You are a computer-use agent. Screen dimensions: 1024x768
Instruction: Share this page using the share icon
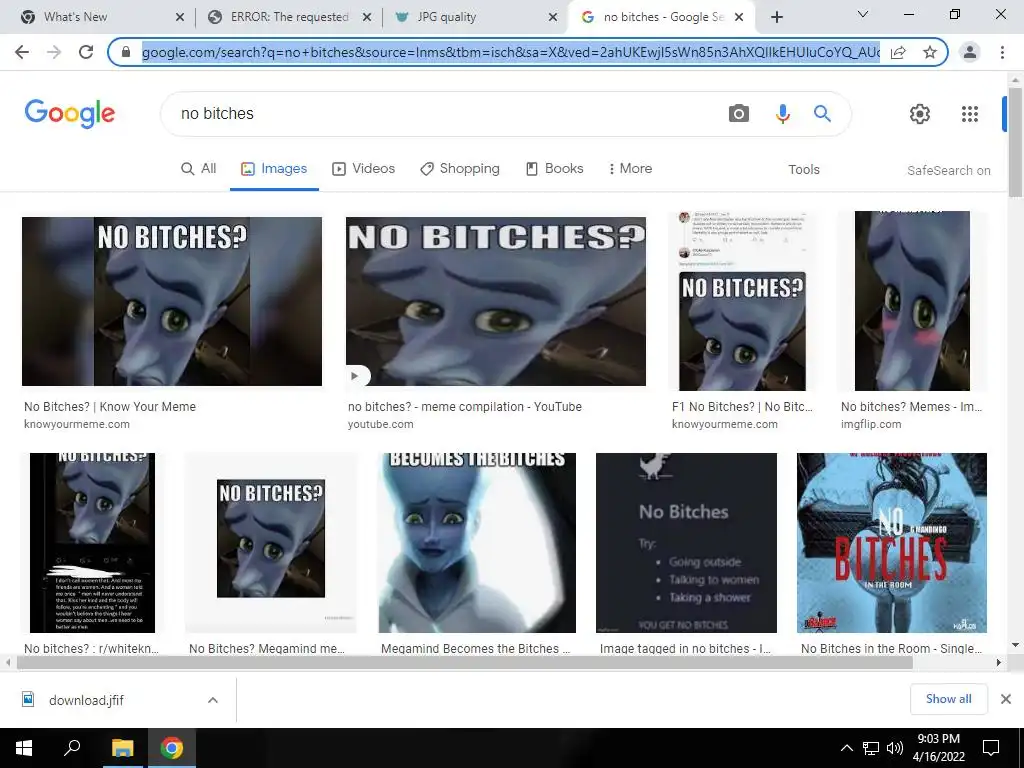[x=898, y=52]
